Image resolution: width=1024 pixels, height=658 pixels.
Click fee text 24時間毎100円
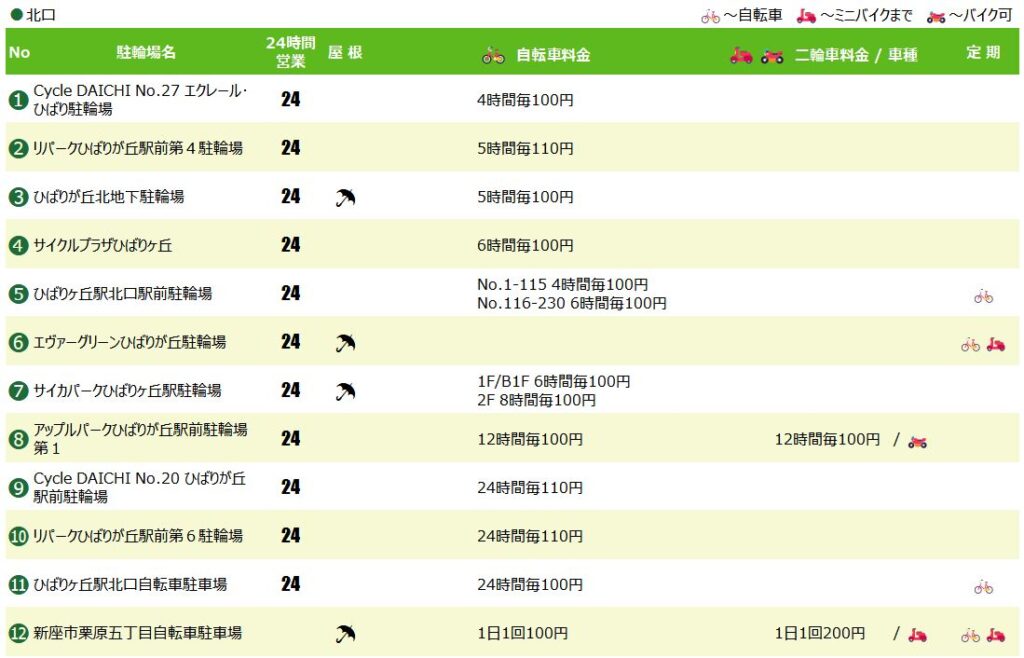pyautogui.click(x=530, y=585)
